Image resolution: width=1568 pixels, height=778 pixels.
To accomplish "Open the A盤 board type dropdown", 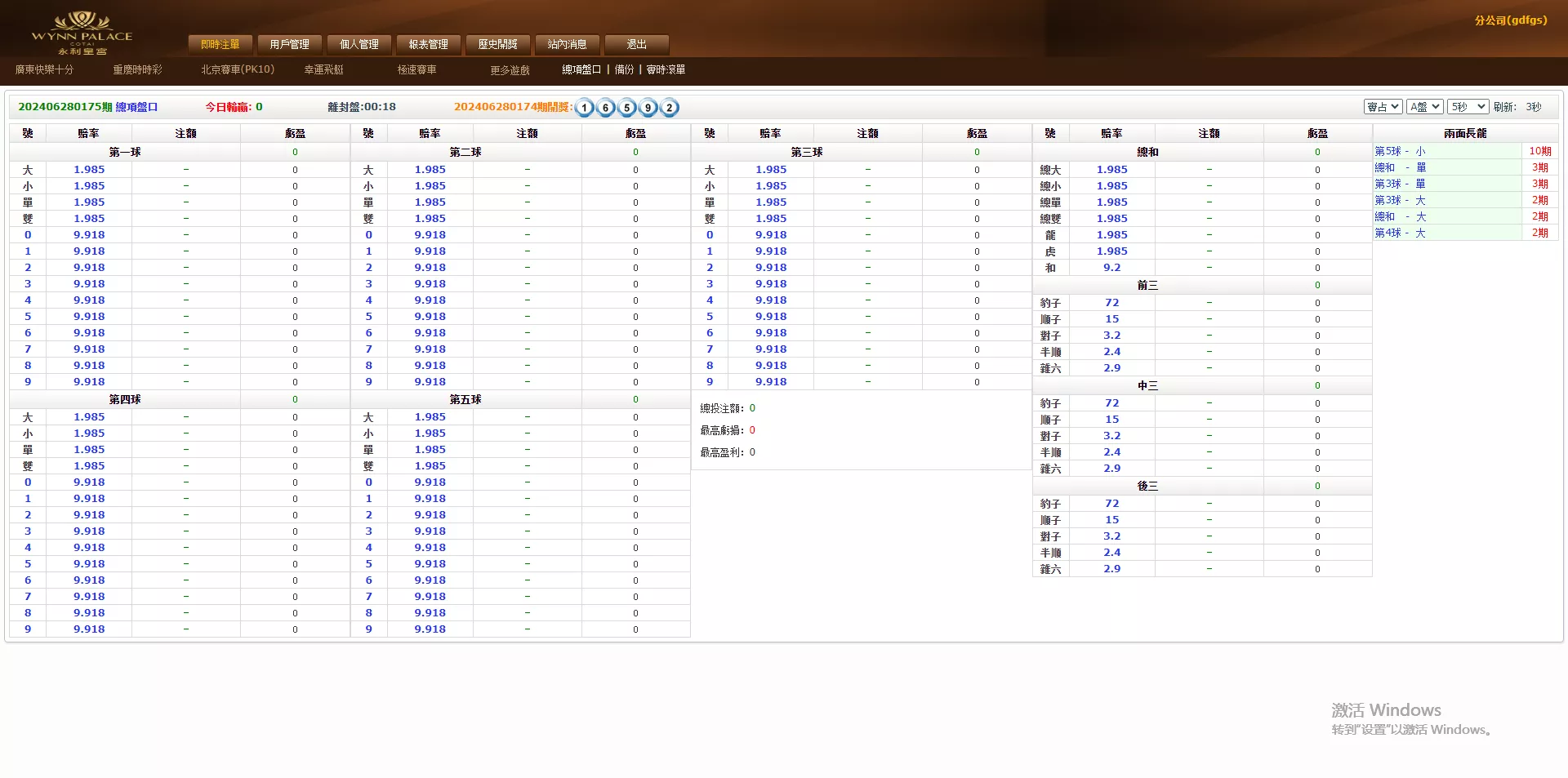I will [1424, 106].
